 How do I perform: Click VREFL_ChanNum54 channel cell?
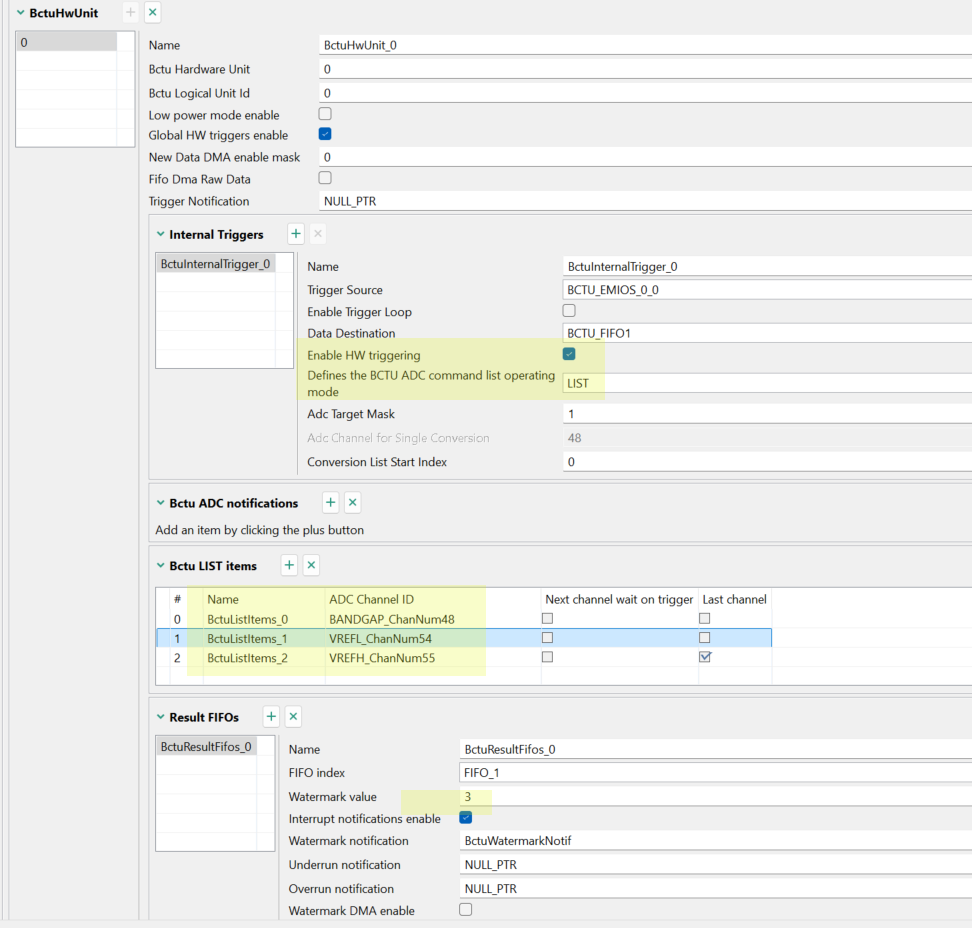[x=381, y=639]
